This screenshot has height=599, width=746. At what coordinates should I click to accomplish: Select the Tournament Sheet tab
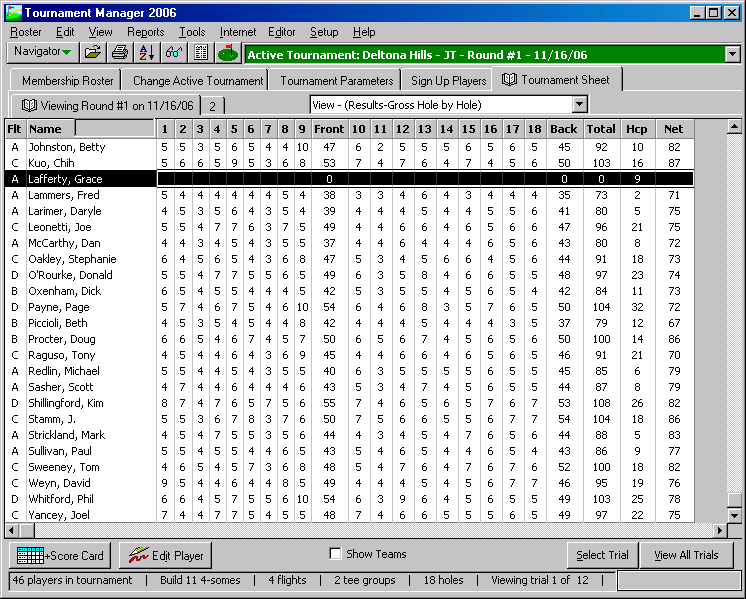556,79
